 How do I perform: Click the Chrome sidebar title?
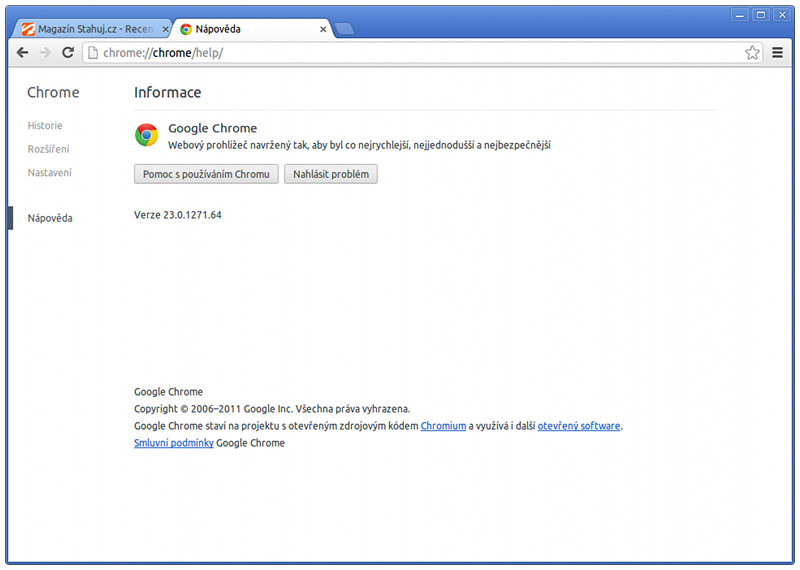click(54, 92)
